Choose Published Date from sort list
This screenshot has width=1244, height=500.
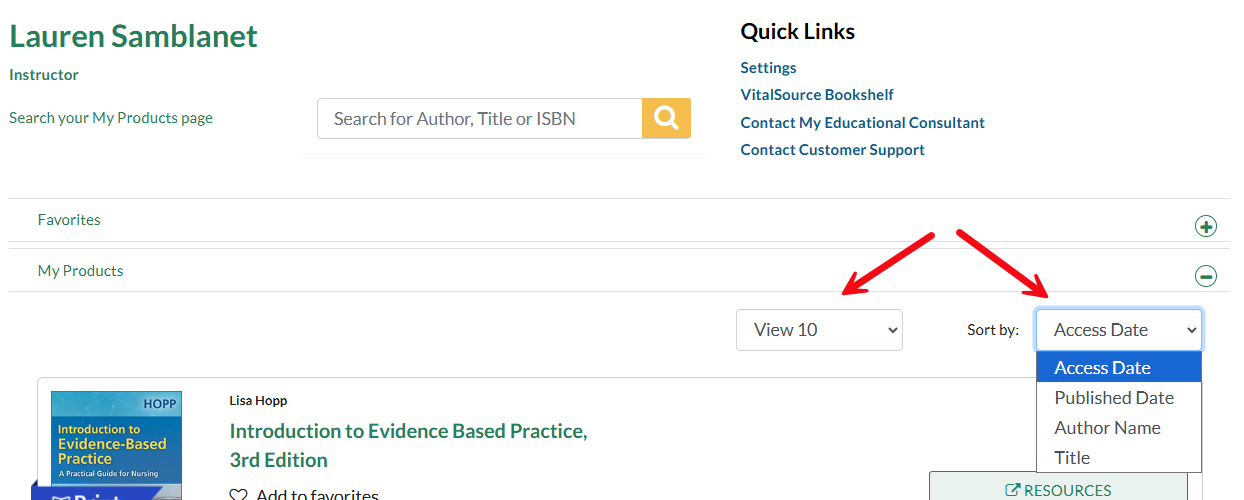pos(1113,398)
